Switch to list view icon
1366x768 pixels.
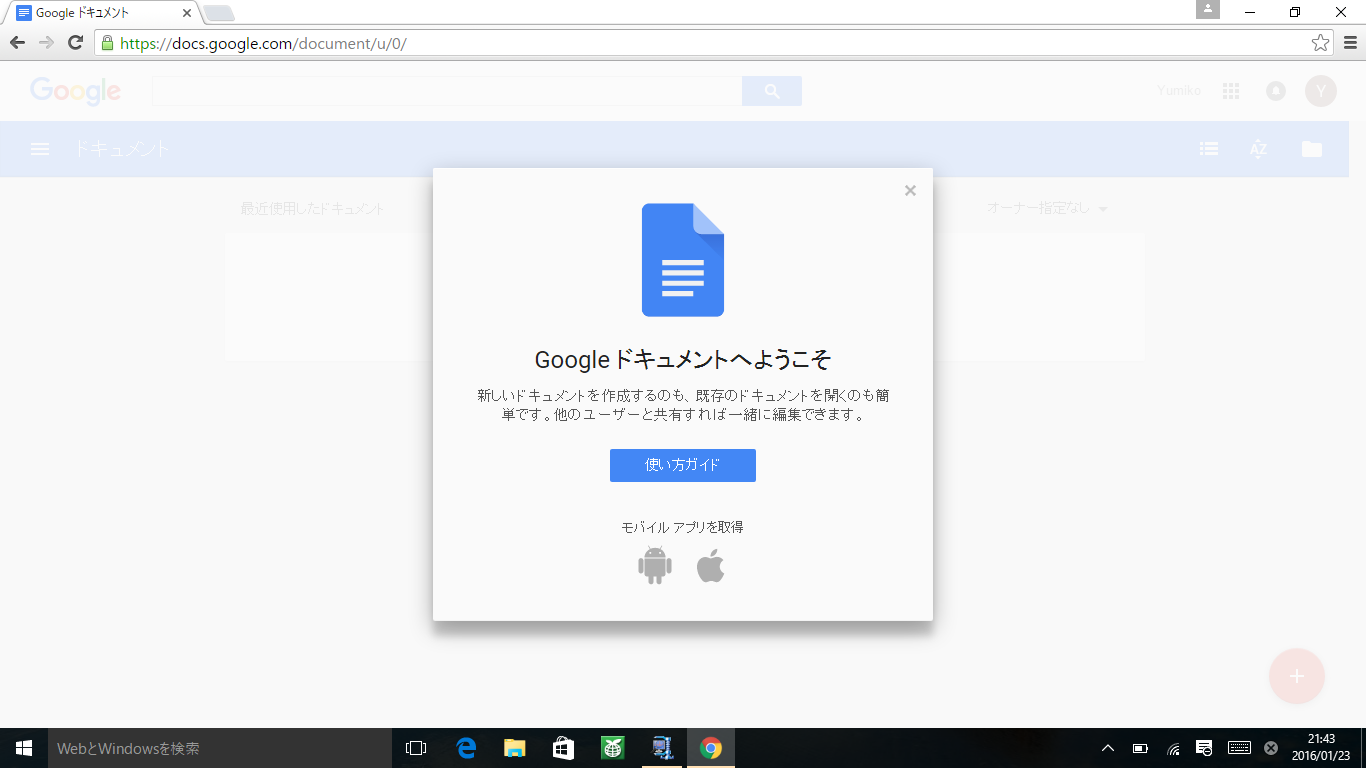(x=1209, y=149)
